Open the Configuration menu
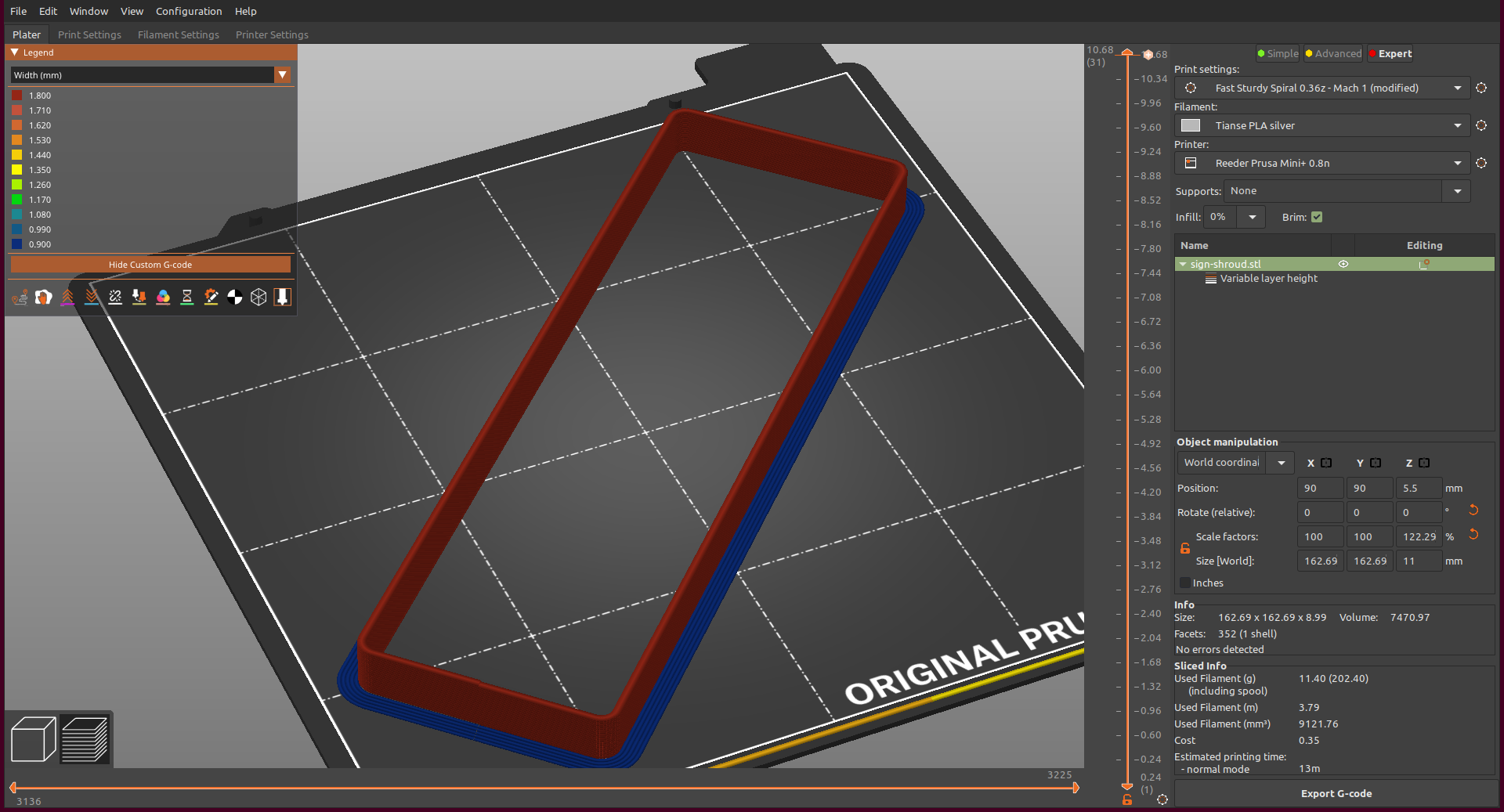 (188, 11)
